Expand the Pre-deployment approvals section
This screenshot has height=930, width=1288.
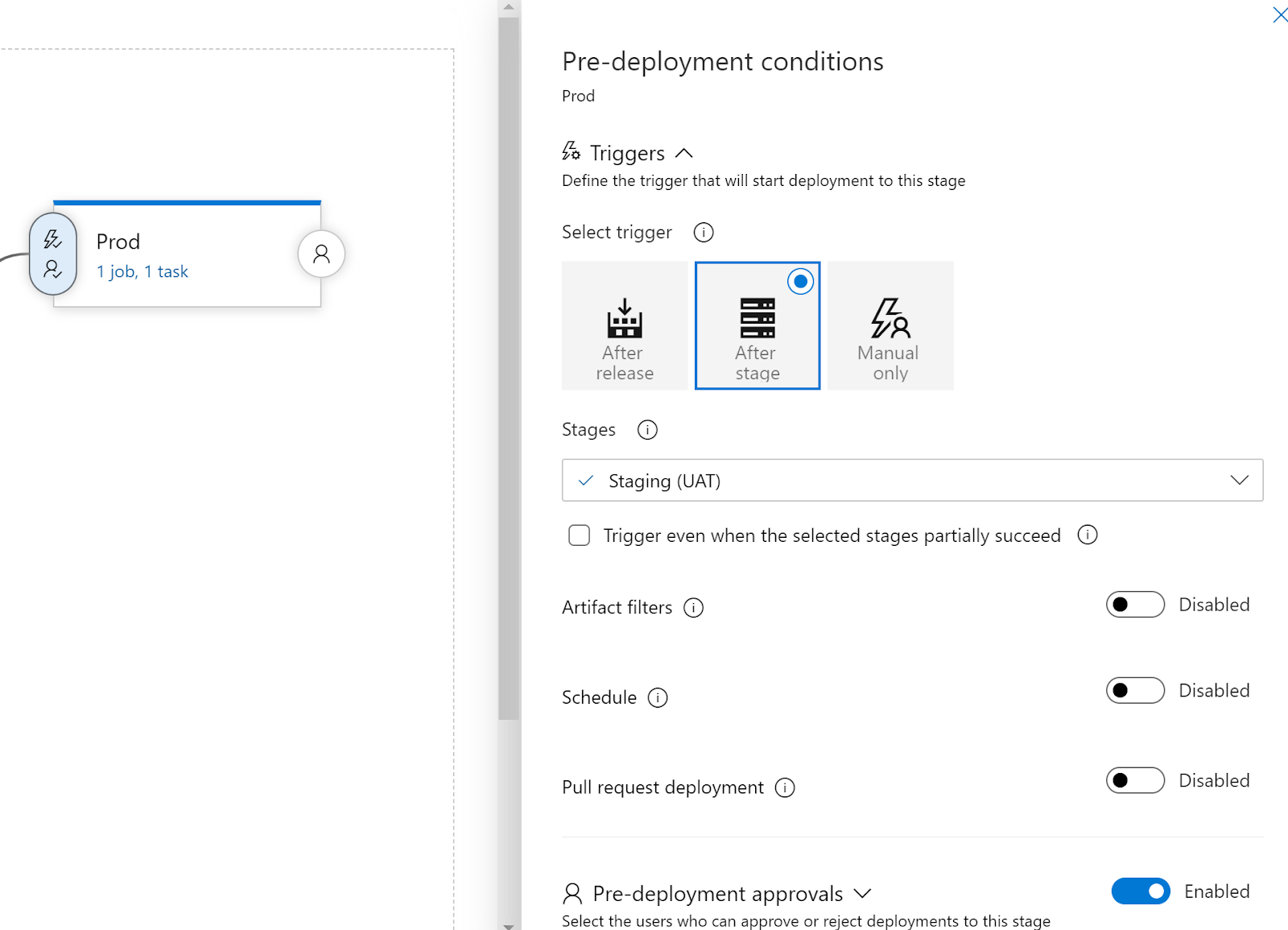(862, 893)
